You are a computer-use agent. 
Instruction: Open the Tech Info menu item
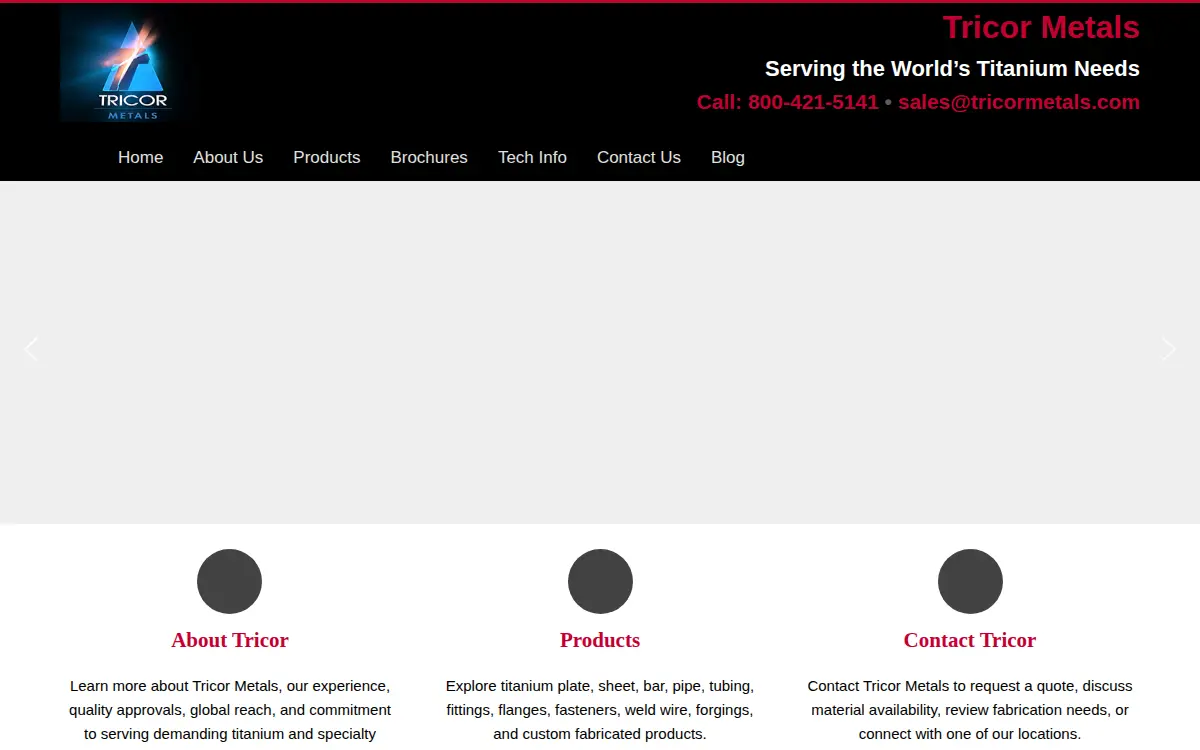[532, 157]
